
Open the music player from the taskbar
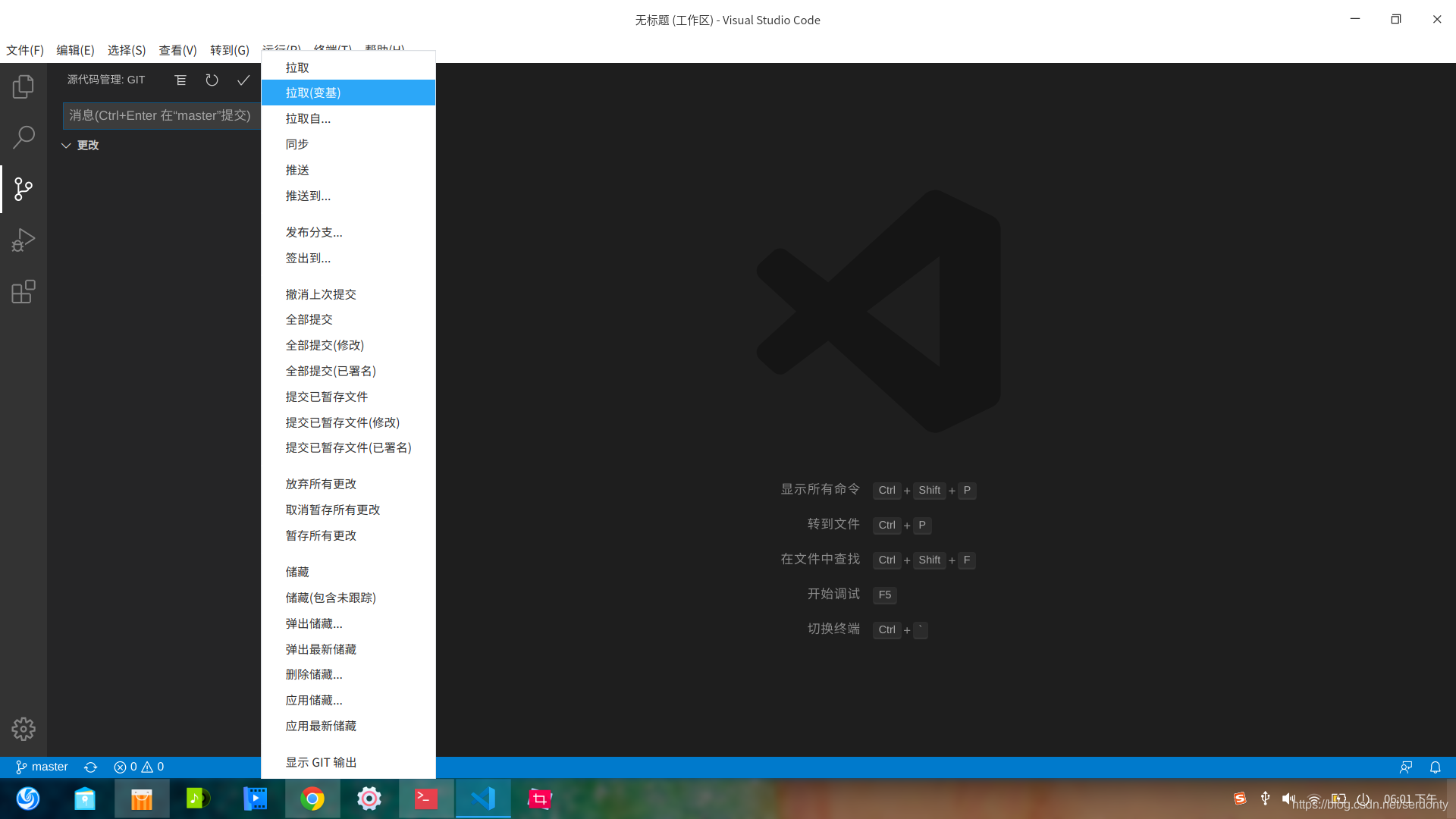[x=199, y=799]
